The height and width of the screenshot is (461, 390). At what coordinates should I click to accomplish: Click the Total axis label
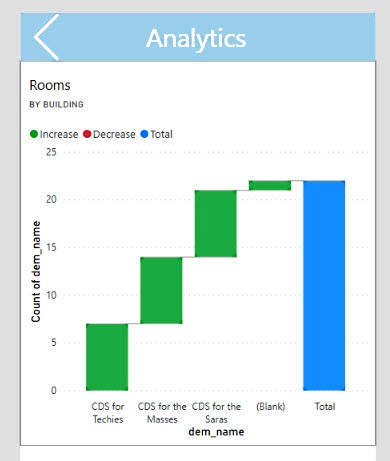coord(325,407)
